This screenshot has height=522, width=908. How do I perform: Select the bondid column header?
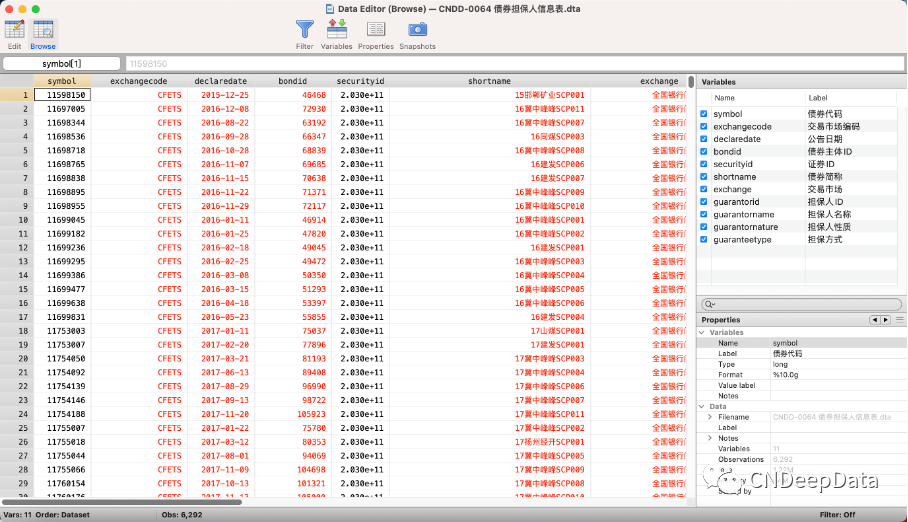292,81
